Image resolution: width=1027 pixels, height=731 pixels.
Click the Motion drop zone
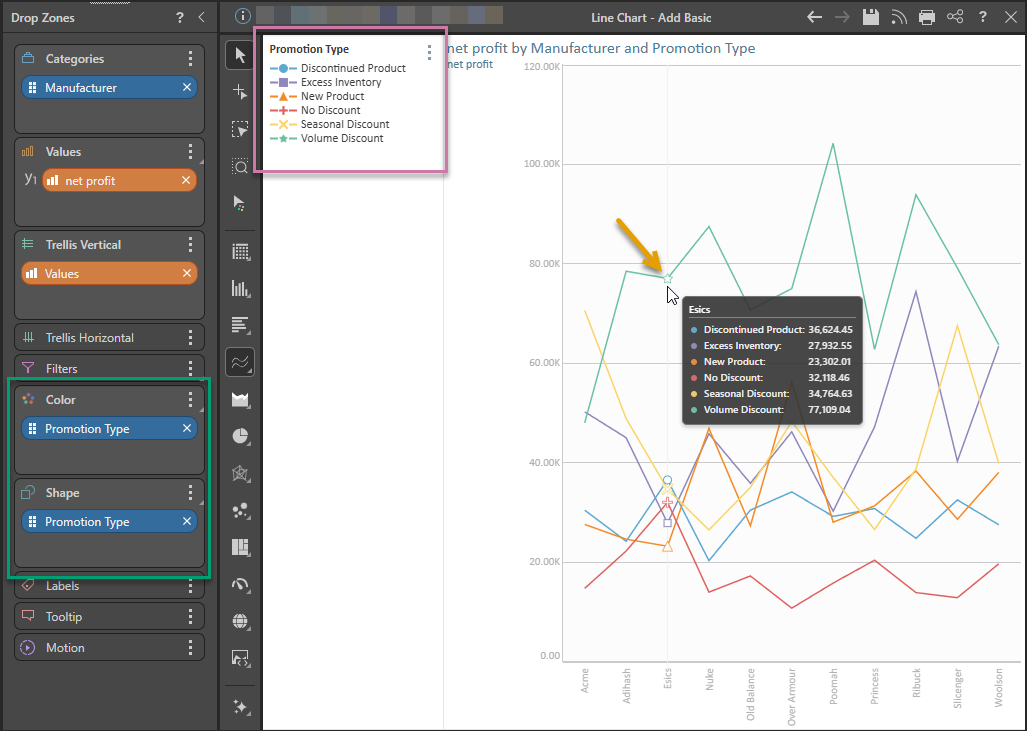pyautogui.click(x=109, y=647)
